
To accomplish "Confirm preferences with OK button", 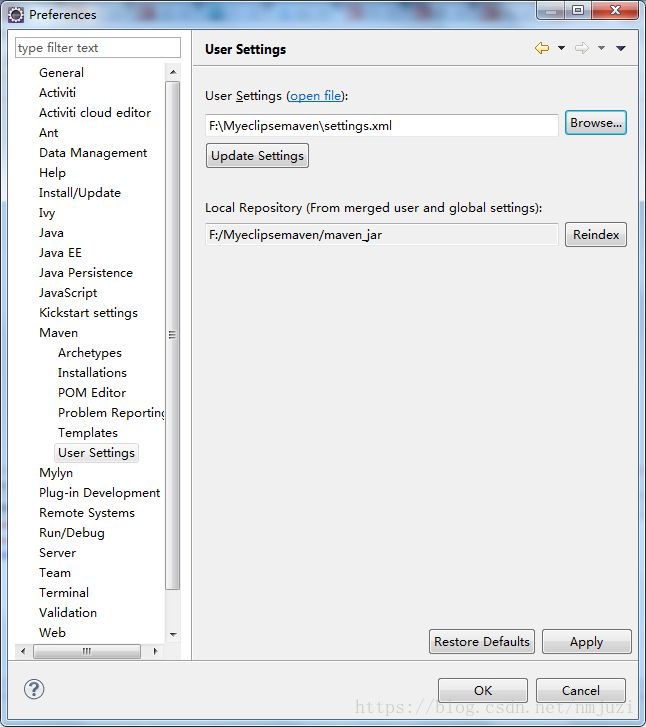I will [483, 690].
